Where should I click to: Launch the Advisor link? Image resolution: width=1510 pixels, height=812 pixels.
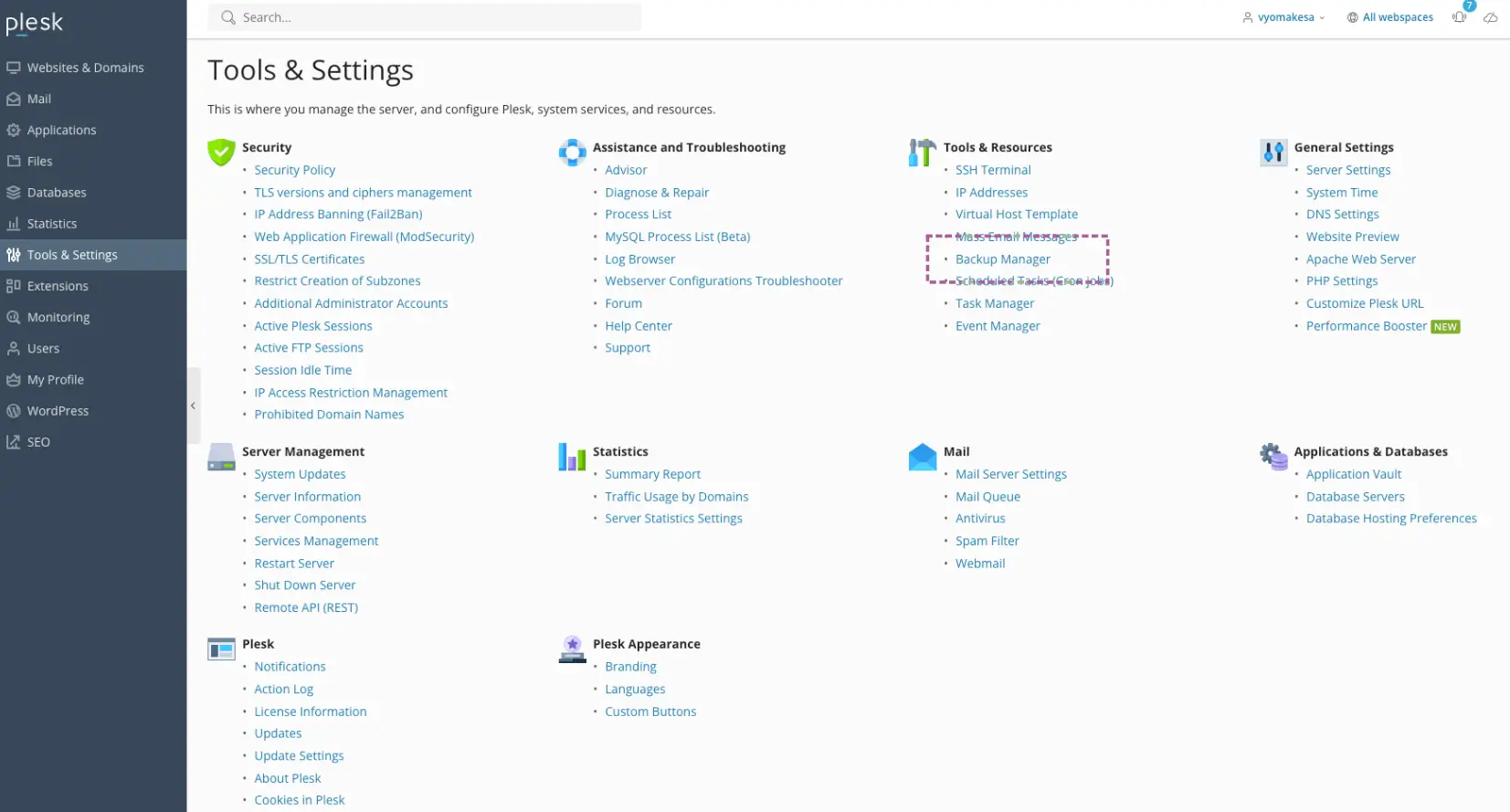626,170
